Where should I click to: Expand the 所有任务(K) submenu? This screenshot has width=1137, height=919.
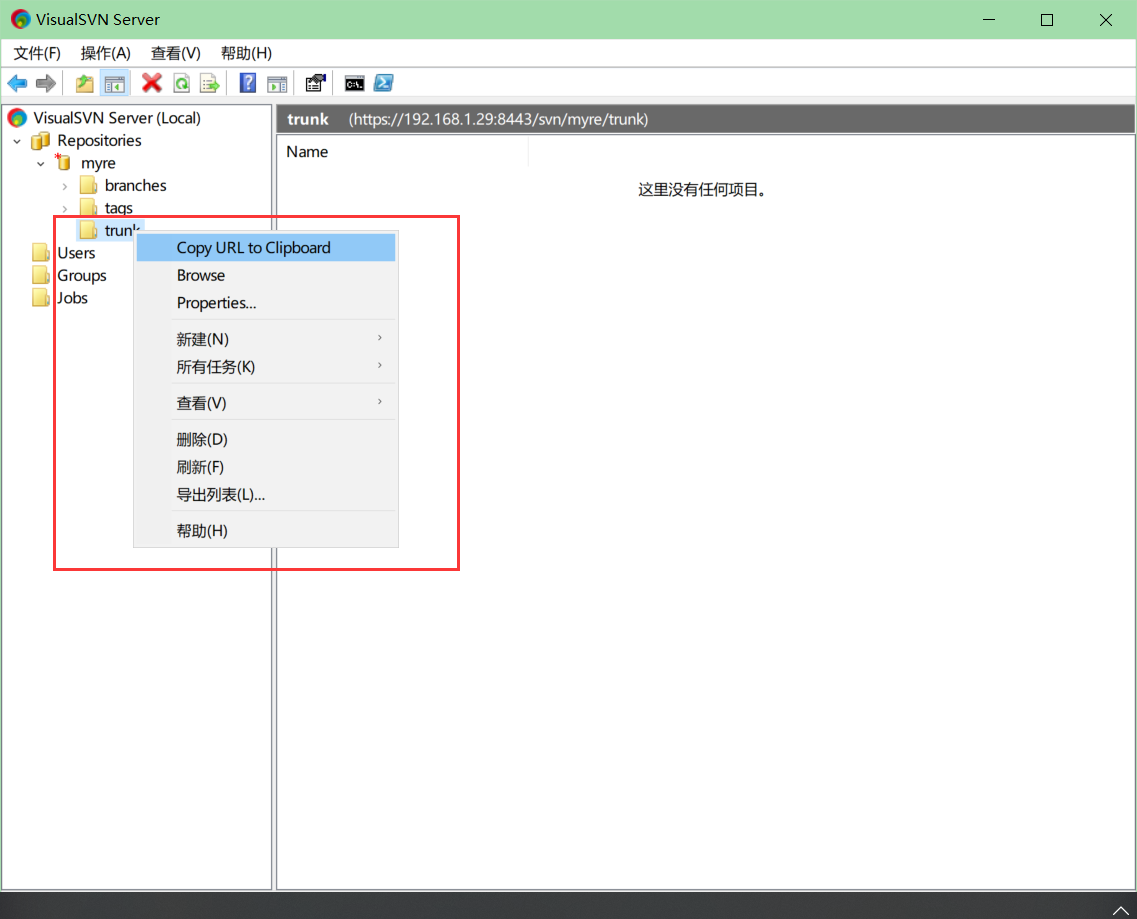[266, 366]
